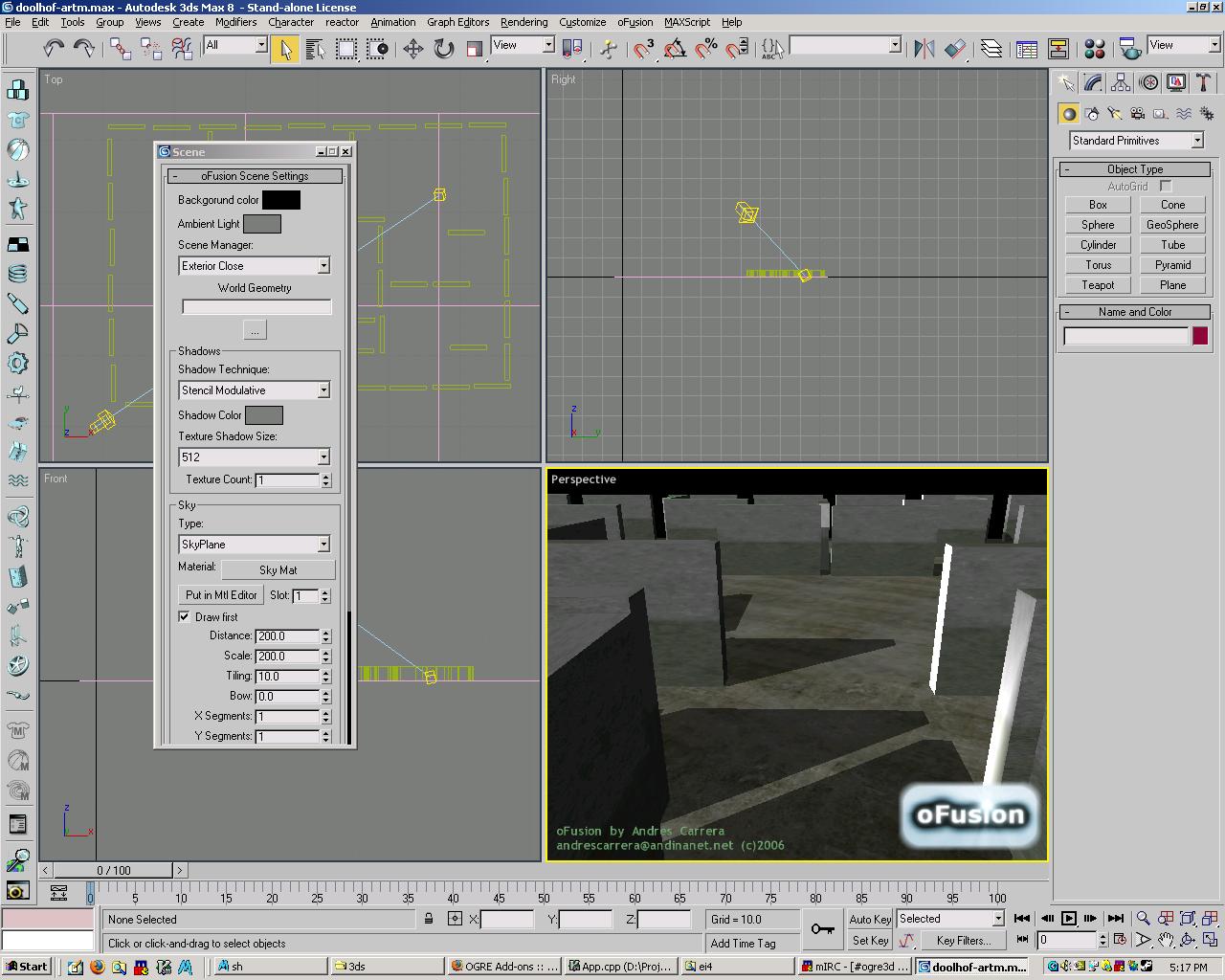Open Standard Primitives dropdown
The height and width of the screenshot is (980, 1225).
[1136, 141]
